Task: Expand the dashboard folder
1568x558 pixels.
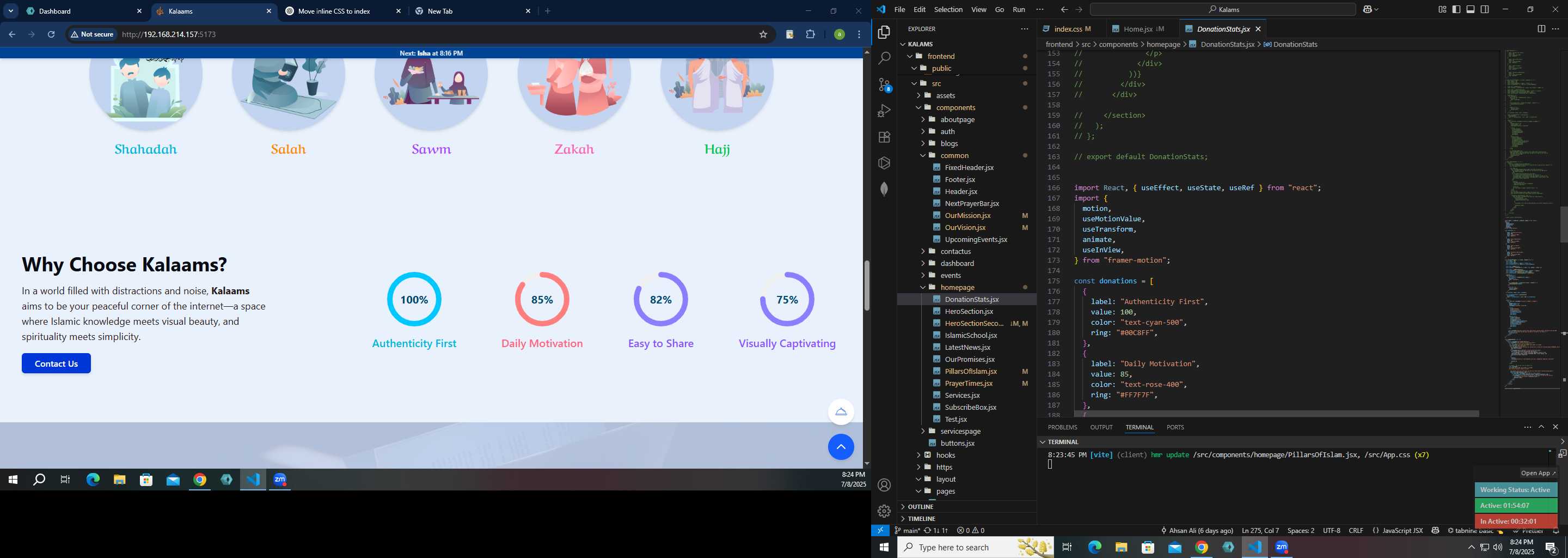Action: [x=923, y=263]
